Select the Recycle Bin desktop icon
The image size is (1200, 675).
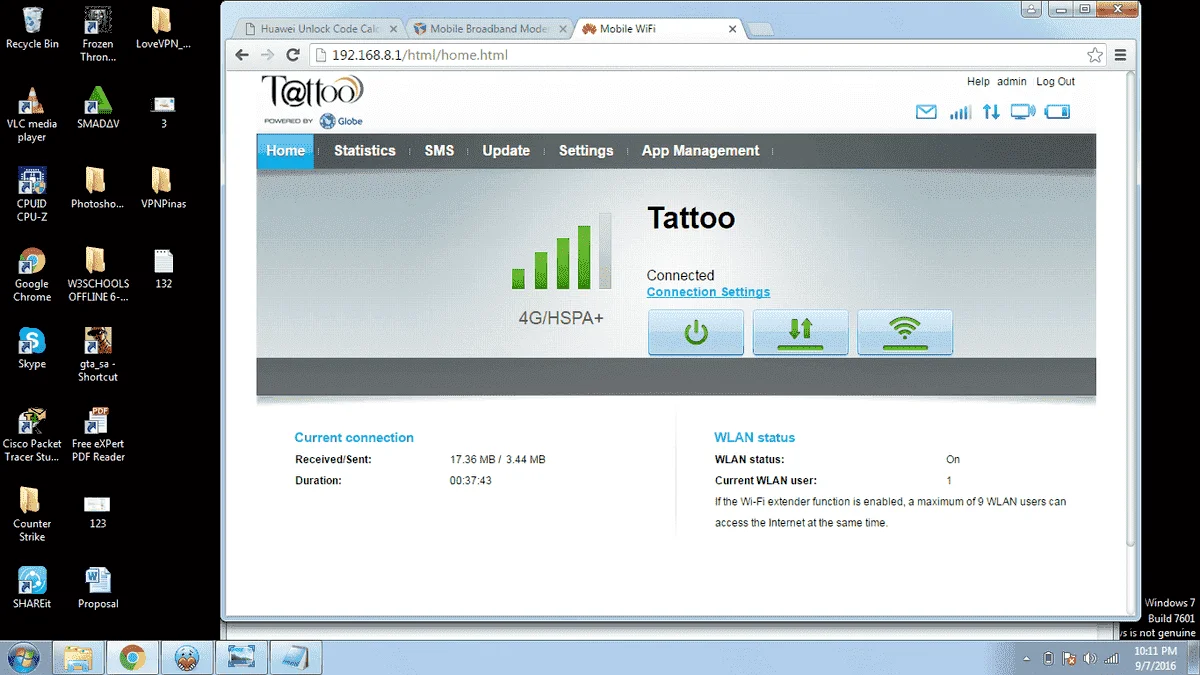pos(32,27)
